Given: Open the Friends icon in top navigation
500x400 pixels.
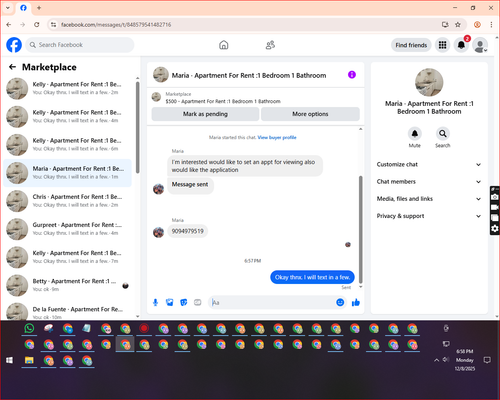Looking at the screenshot, I should coord(270,45).
